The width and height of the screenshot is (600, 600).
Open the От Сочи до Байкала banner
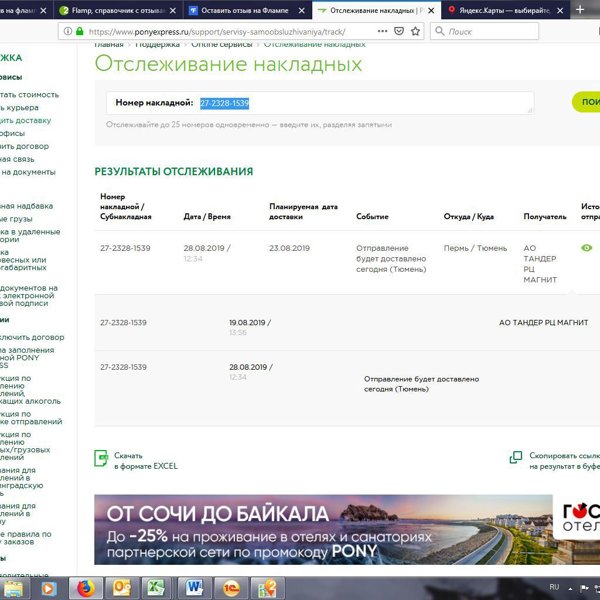point(347,530)
